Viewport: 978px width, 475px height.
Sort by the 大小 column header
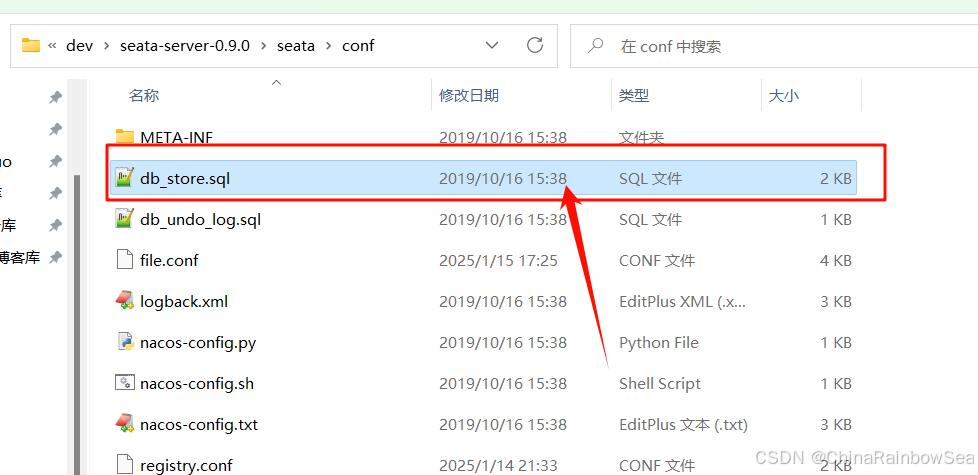783,95
